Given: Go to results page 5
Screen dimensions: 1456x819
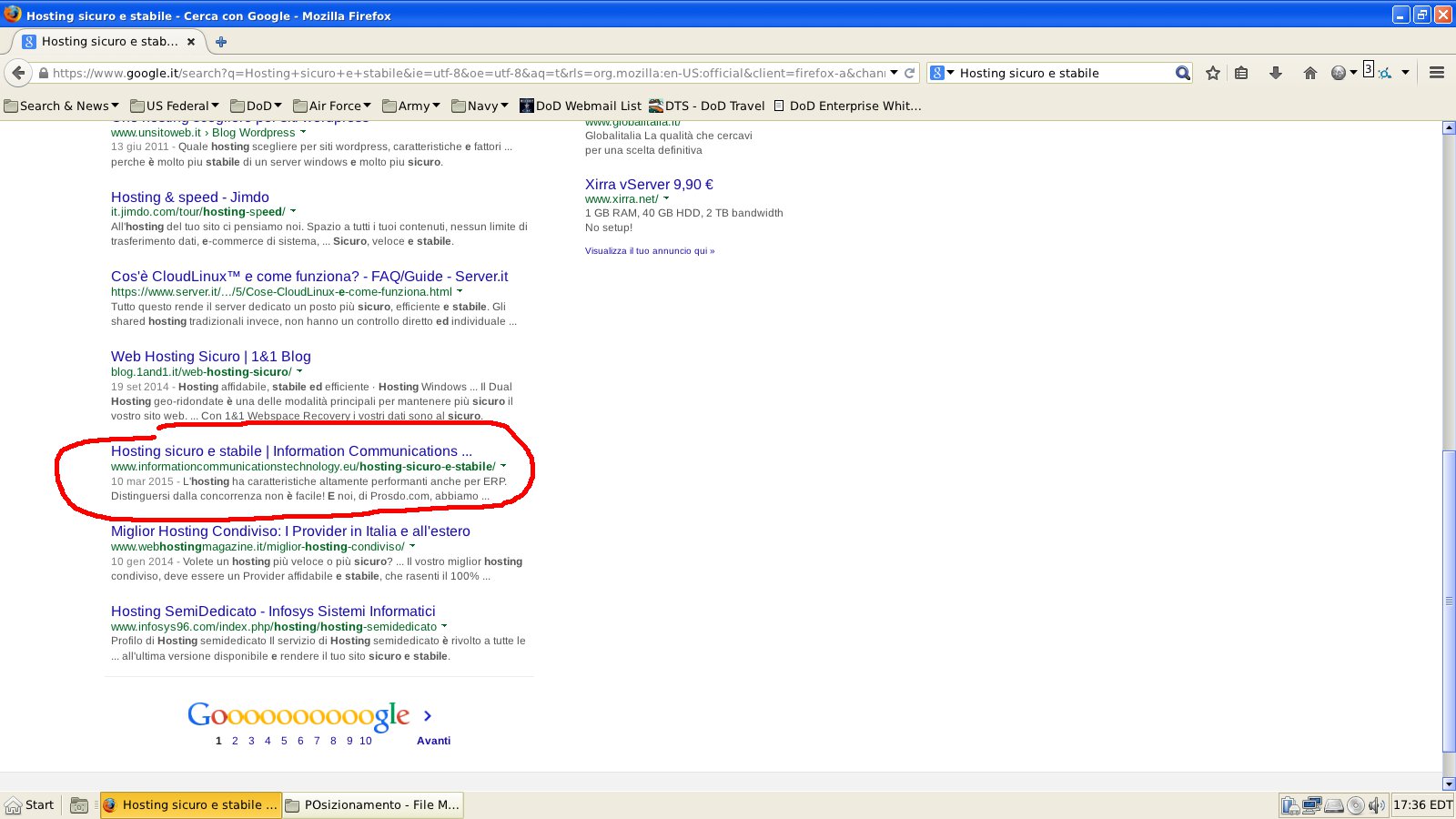Looking at the screenshot, I should coord(284,741).
